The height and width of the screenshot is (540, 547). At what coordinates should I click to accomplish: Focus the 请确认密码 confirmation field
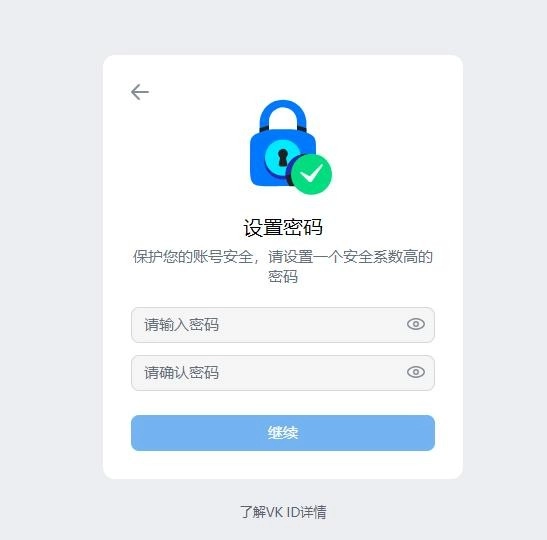[283, 373]
